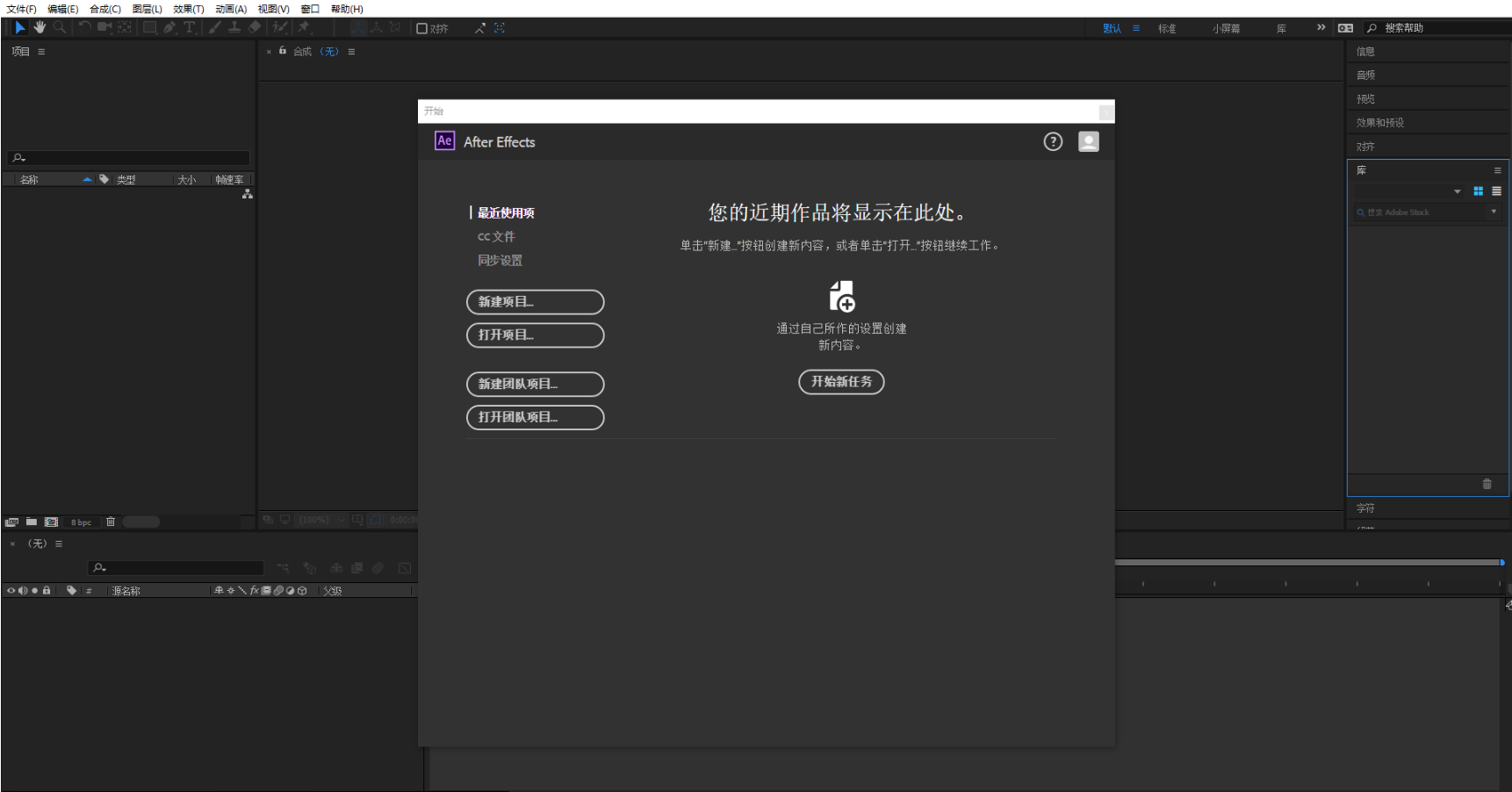Click the fx effects switch column

254,591
